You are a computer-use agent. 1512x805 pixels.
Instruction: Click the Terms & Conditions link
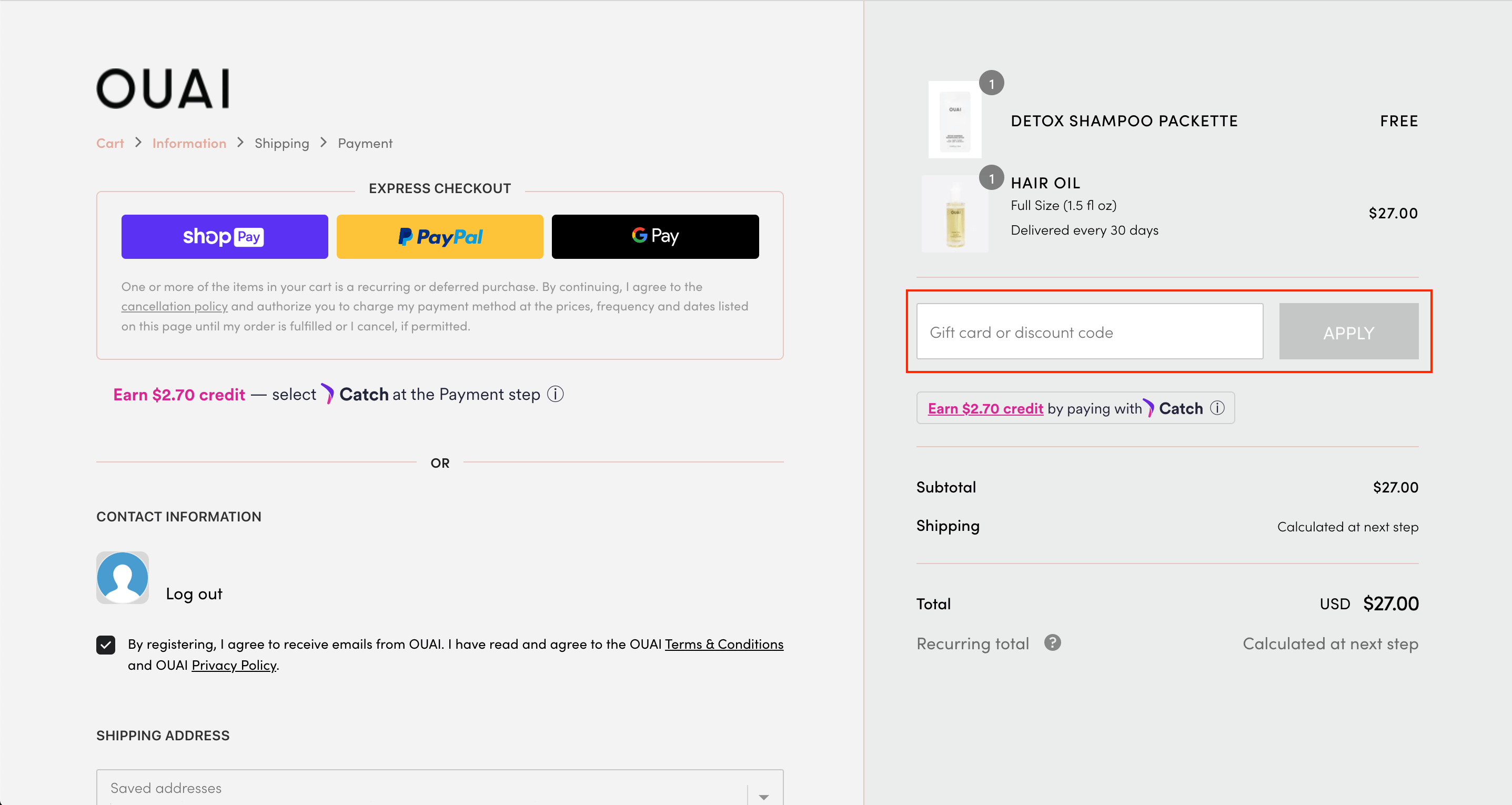click(724, 643)
